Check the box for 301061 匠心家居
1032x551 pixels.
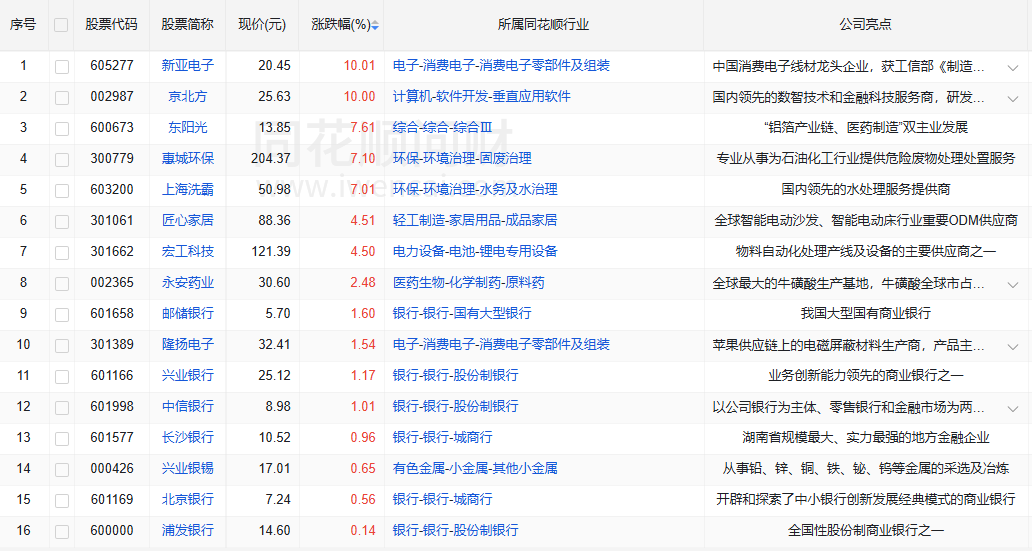tap(62, 221)
